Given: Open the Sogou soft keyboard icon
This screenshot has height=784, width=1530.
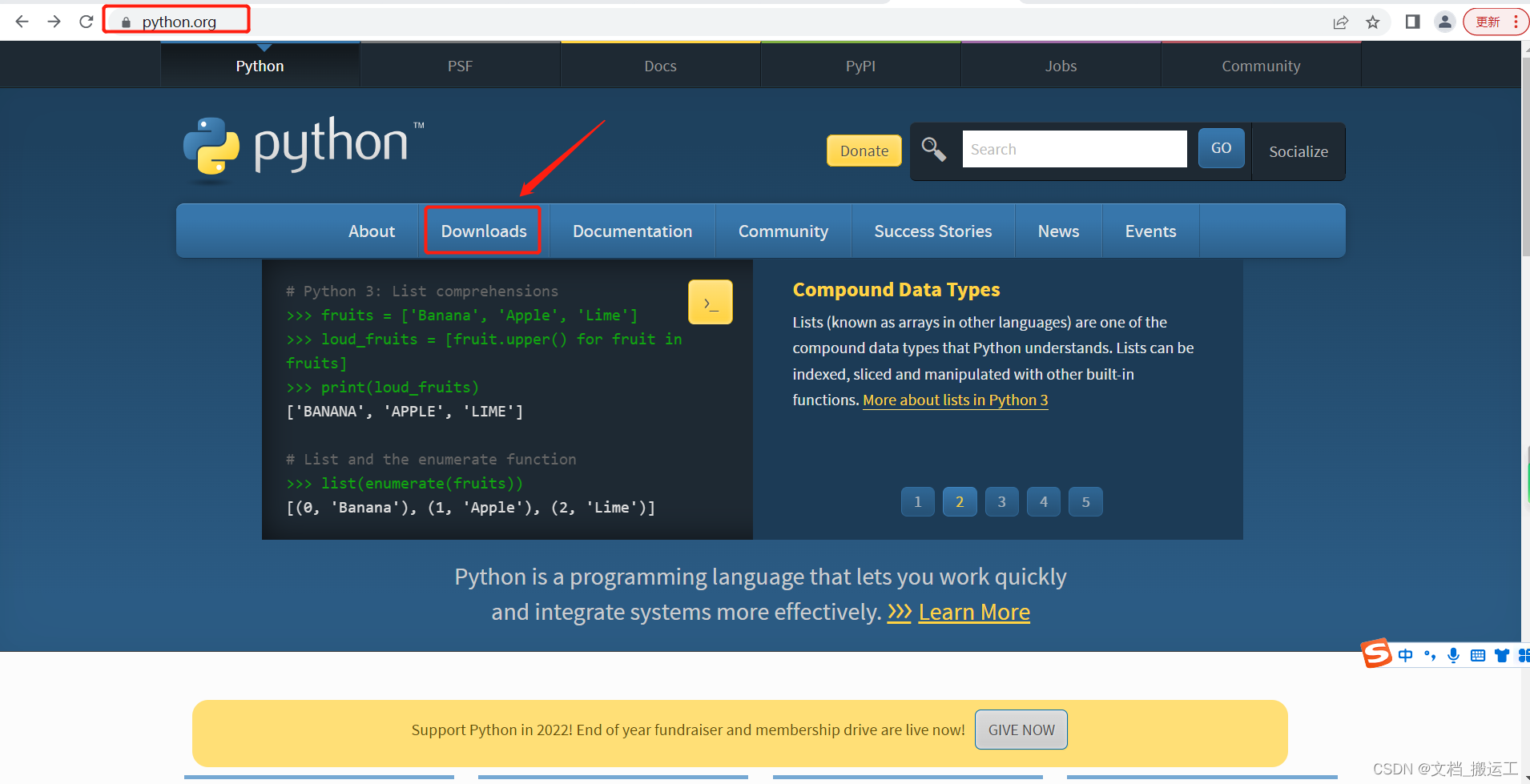Looking at the screenshot, I should [x=1478, y=656].
